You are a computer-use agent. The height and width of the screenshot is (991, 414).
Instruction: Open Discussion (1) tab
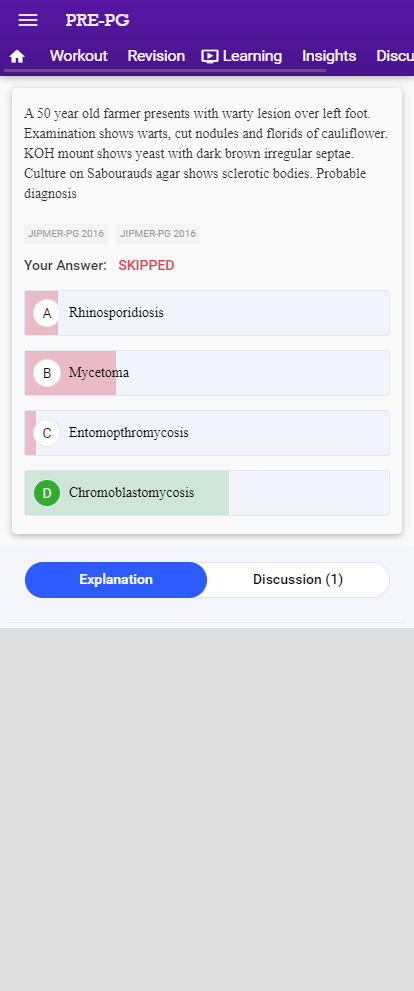click(x=298, y=580)
